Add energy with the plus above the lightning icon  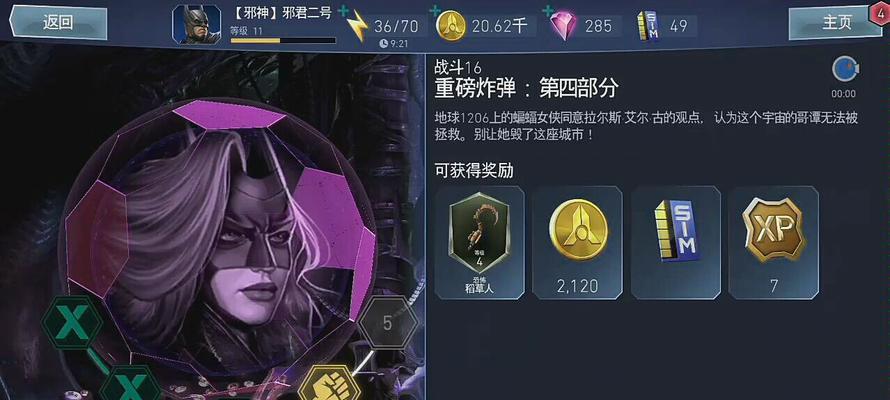343,10
